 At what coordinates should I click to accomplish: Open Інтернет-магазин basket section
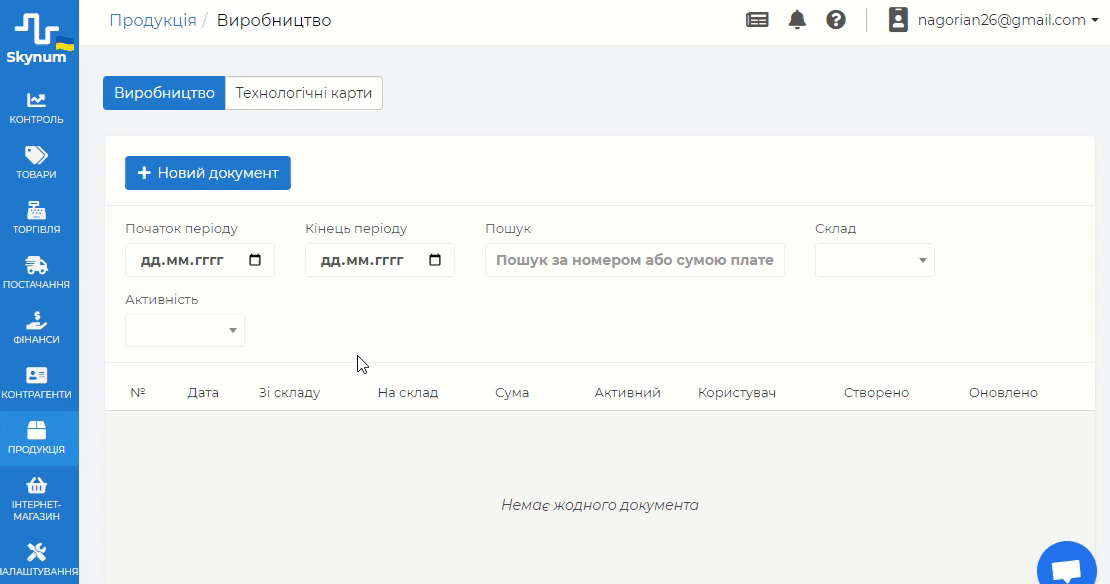(36, 497)
